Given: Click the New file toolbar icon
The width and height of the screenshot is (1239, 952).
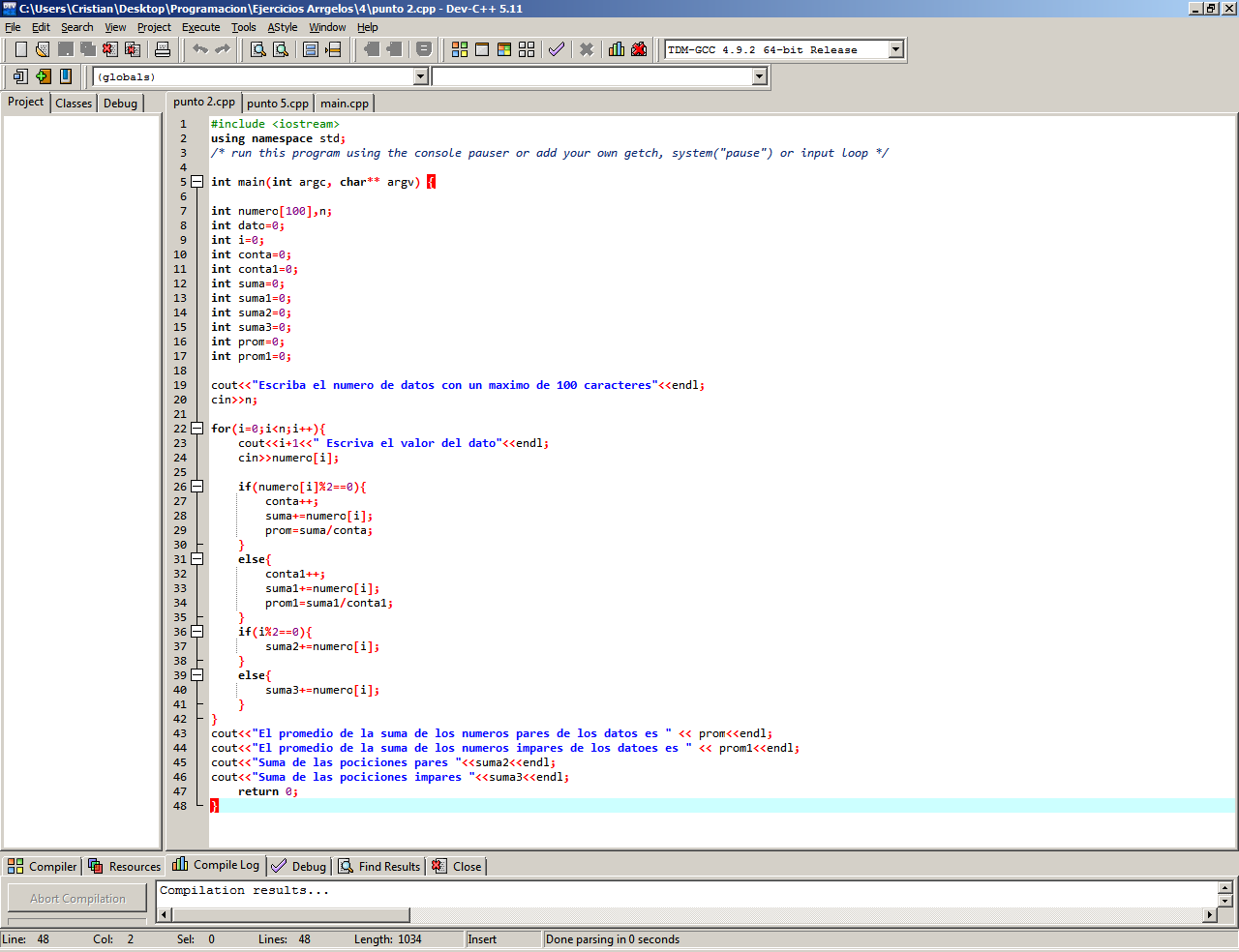Looking at the screenshot, I should pyautogui.click(x=20, y=49).
